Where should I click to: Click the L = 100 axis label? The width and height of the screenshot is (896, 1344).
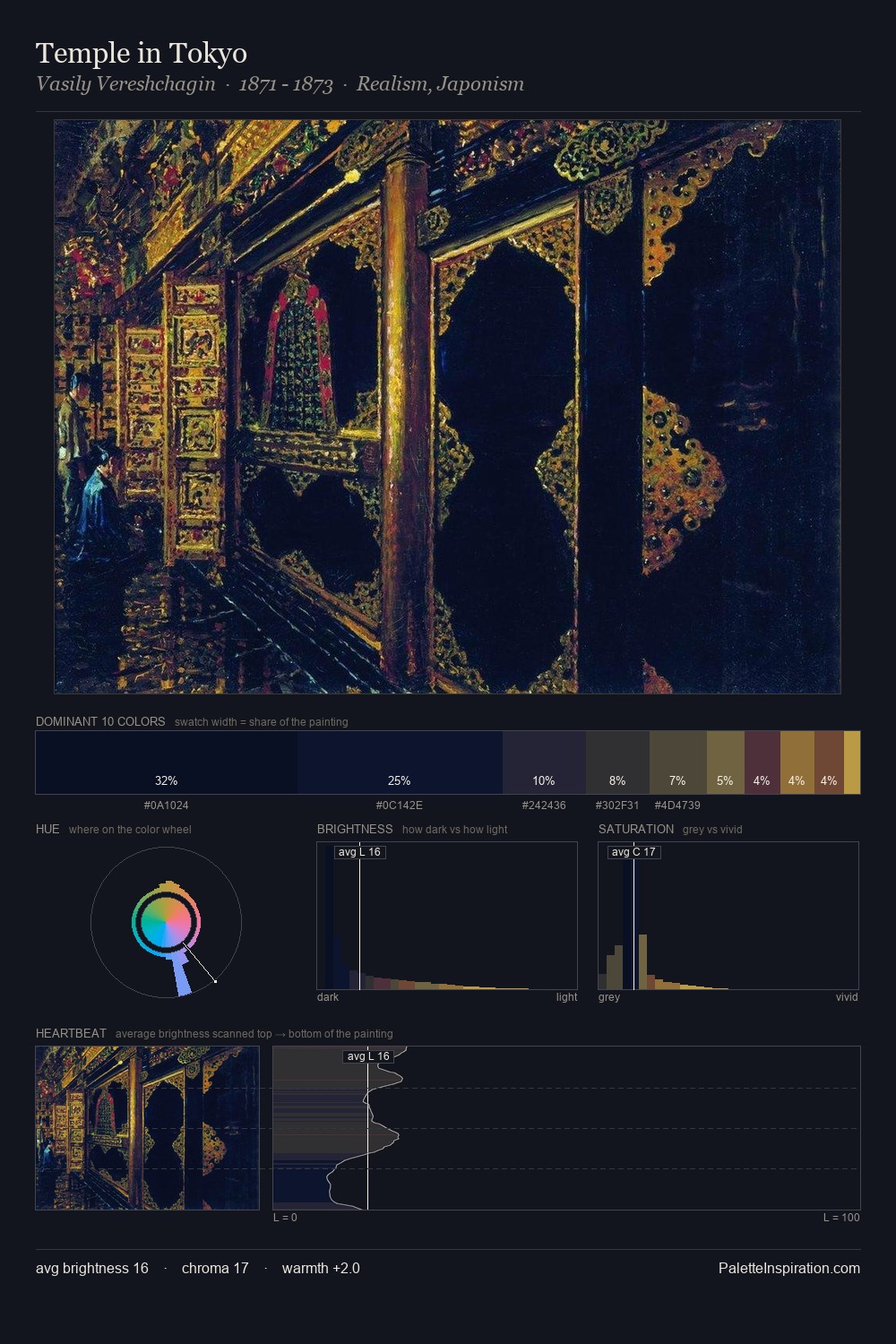click(841, 1218)
